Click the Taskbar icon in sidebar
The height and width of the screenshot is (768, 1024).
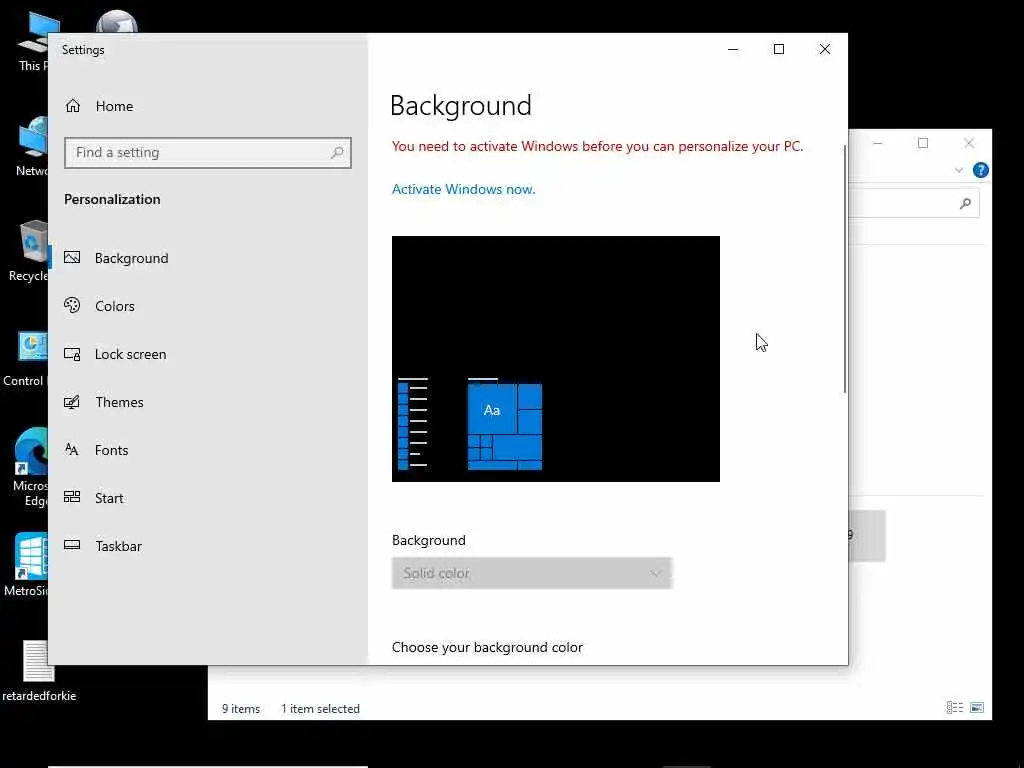coord(72,545)
